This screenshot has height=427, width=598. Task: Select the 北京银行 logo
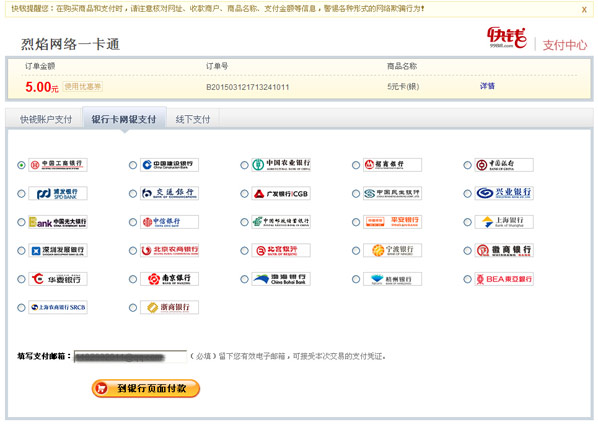point(281,250)
